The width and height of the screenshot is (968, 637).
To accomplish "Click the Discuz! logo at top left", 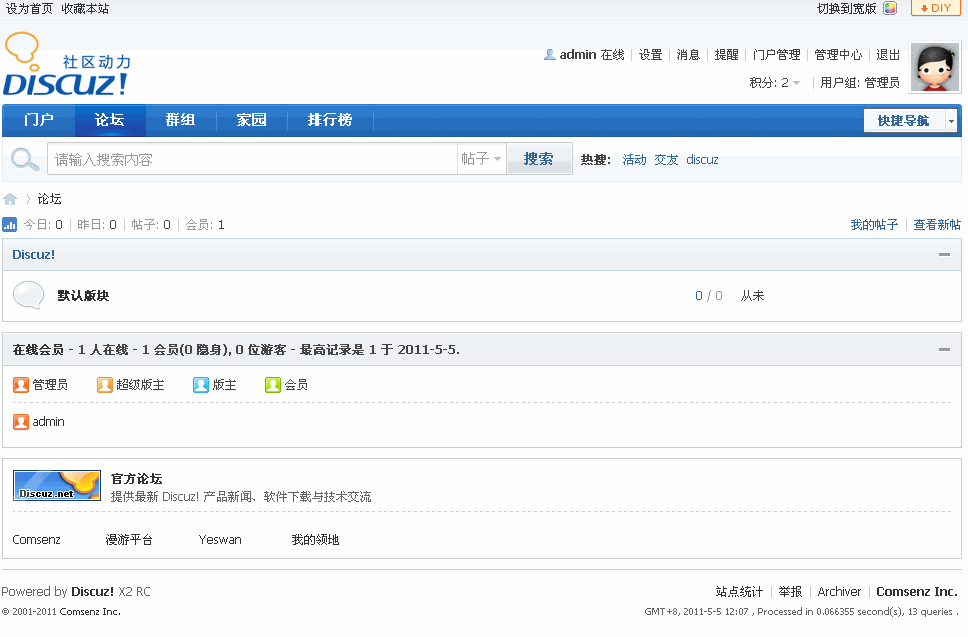I will tap(67, 64).
